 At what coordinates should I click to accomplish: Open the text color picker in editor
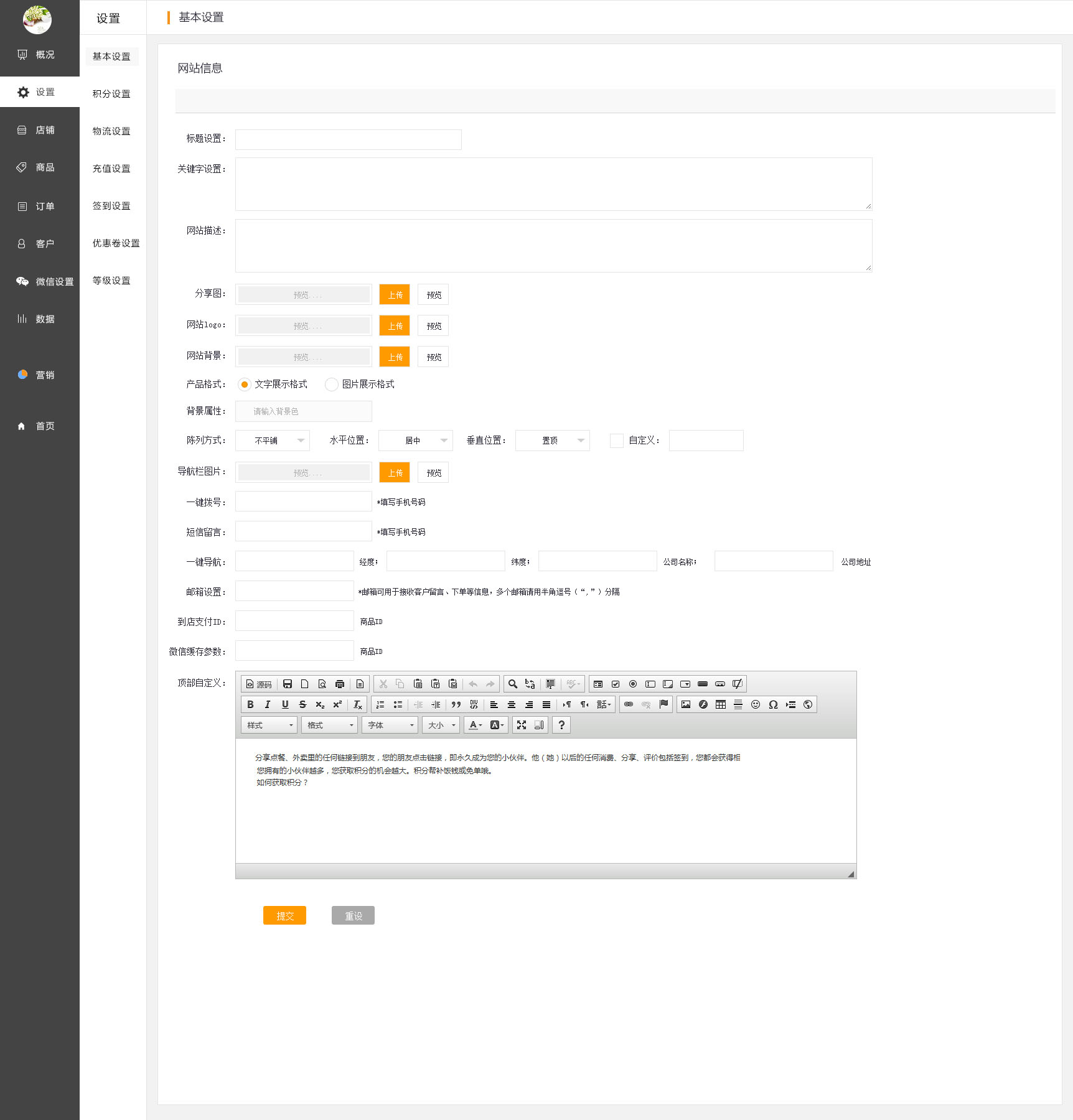(x=476, y=725)
